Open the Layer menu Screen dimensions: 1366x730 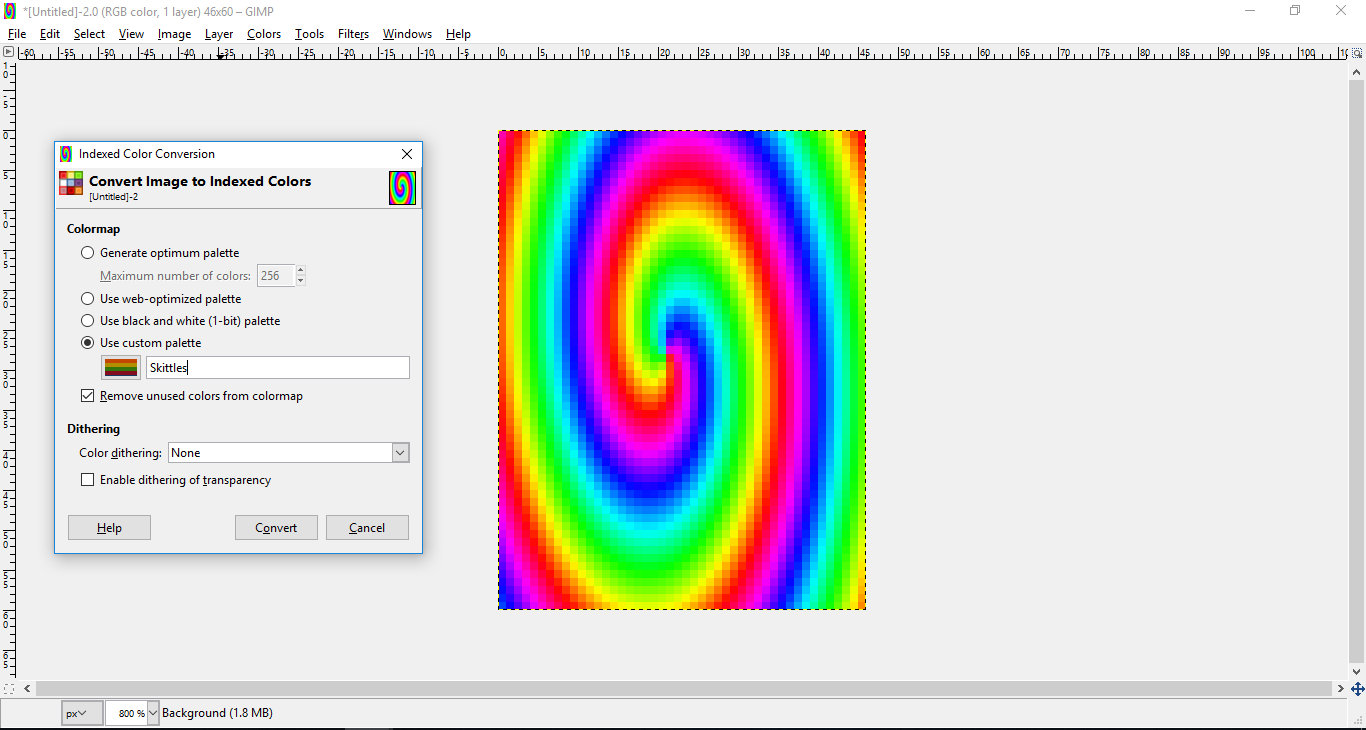(219, 34)
